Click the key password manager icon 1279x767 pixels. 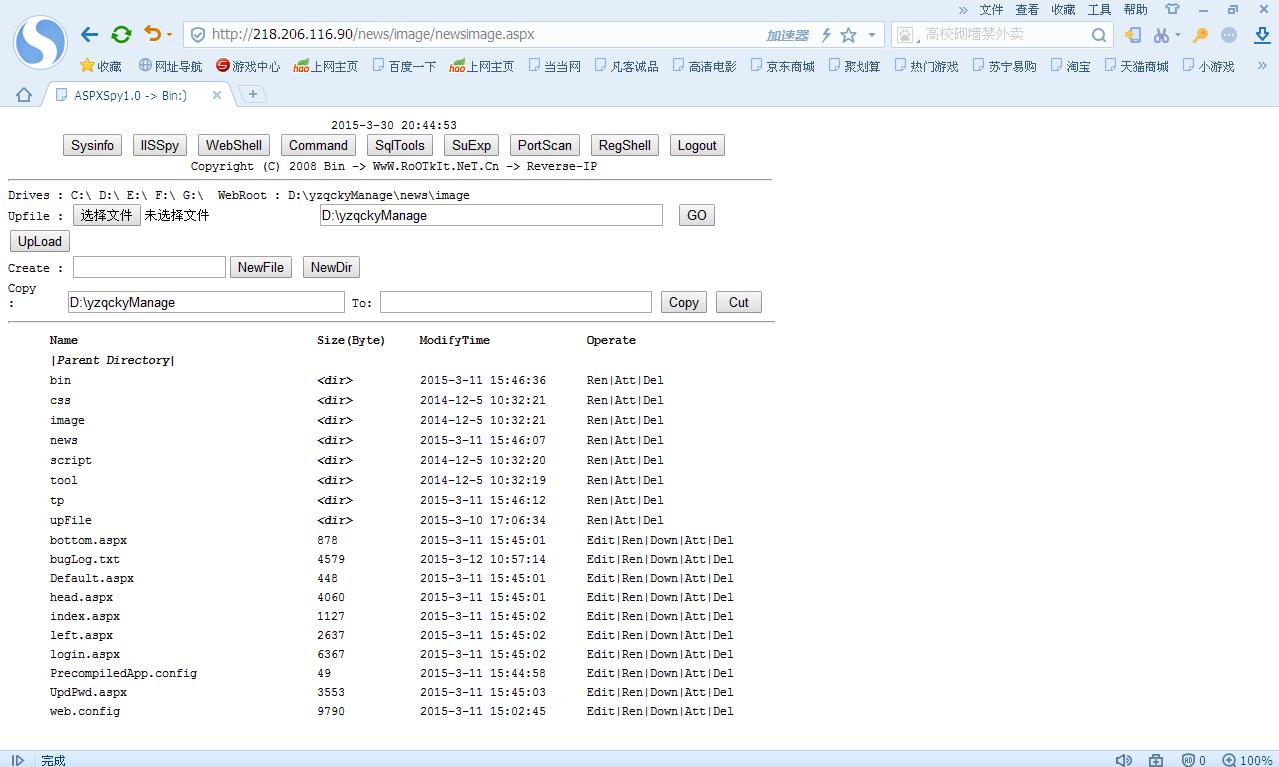(x=1201, y=35)
